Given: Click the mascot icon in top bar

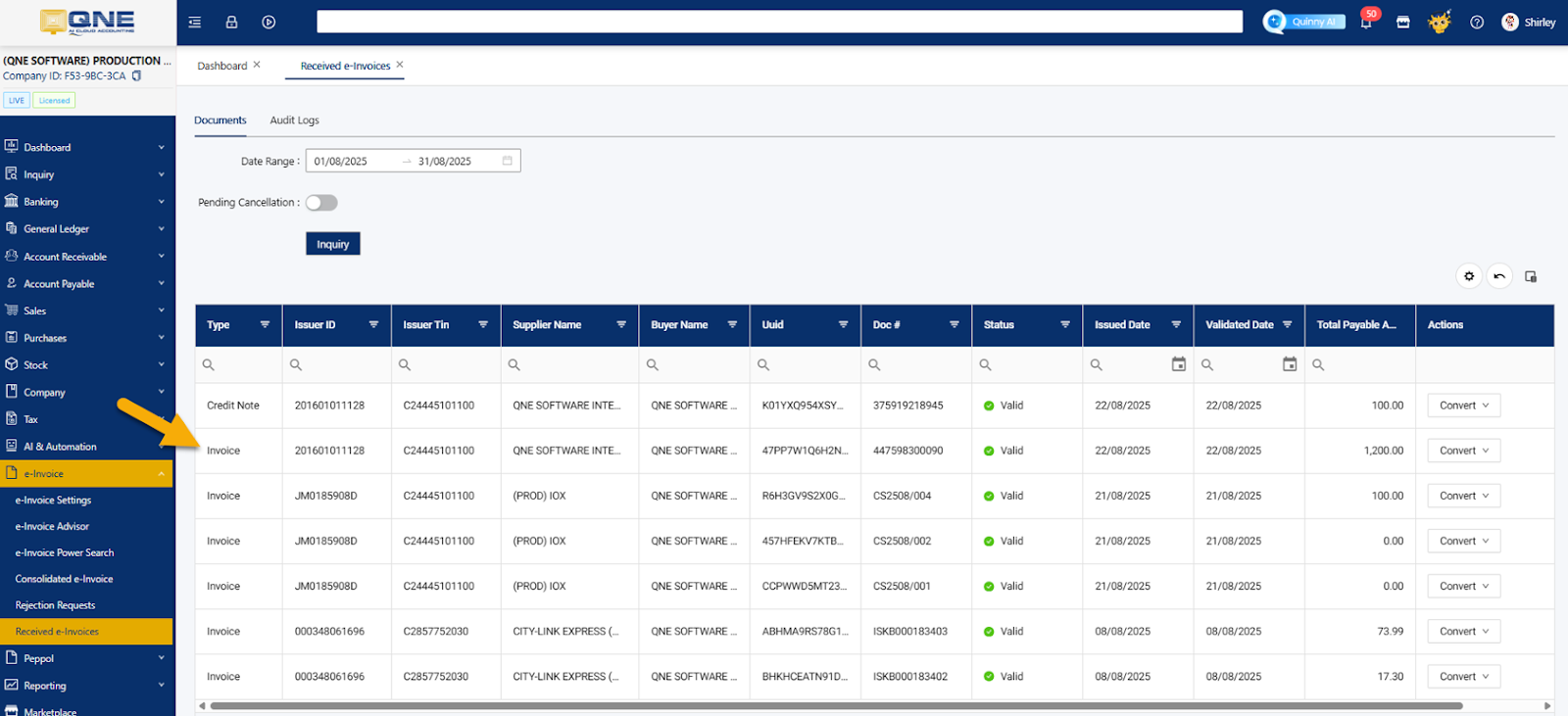Looking at the screenshot, I should click(1440, 22).
